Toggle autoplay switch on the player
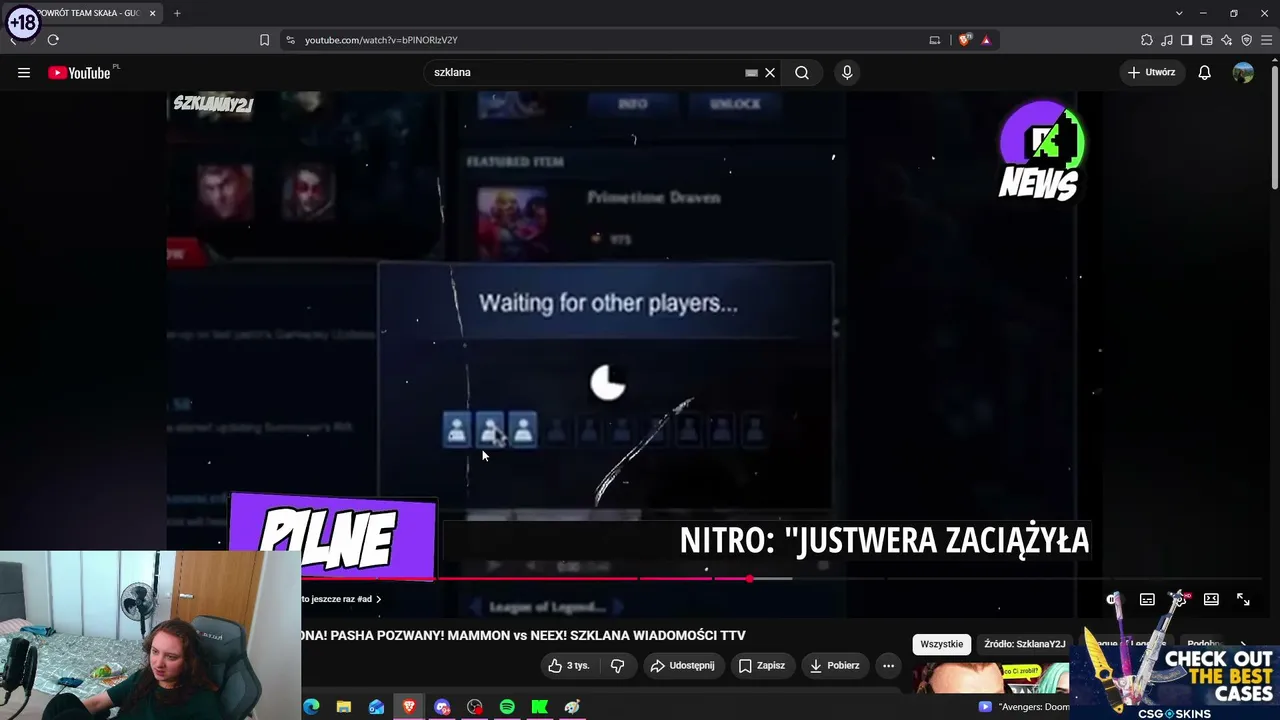1280x720 pixels. [1114, 599]
